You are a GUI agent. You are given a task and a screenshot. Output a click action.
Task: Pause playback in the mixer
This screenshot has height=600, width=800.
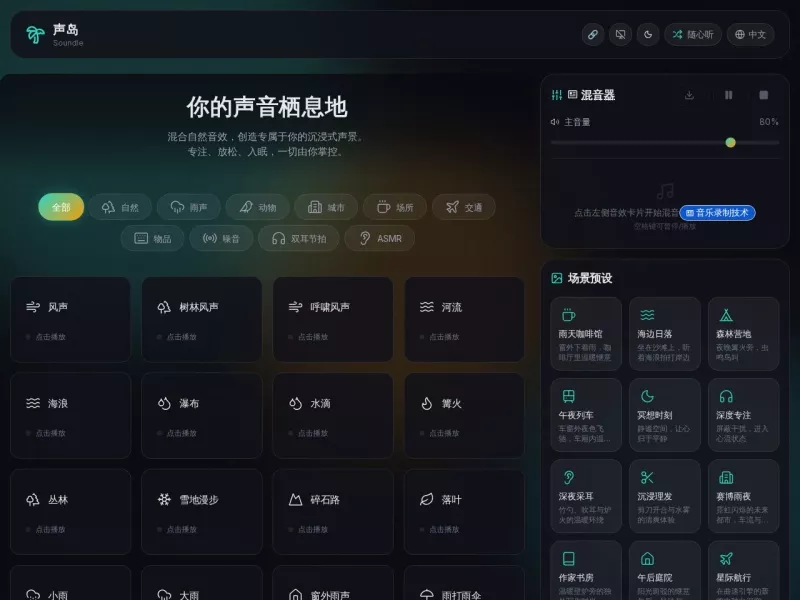[729, 95]
